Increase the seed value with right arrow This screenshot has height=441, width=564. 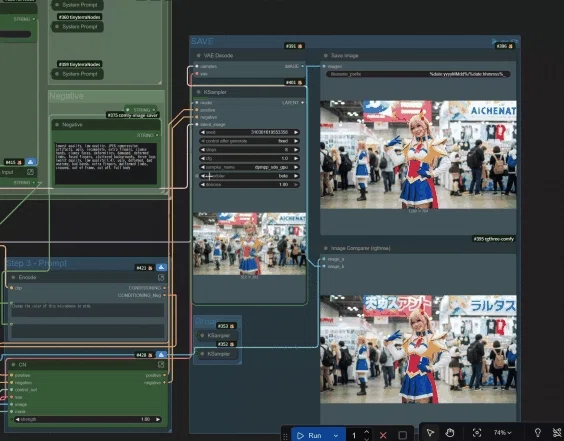pos(296,132)
